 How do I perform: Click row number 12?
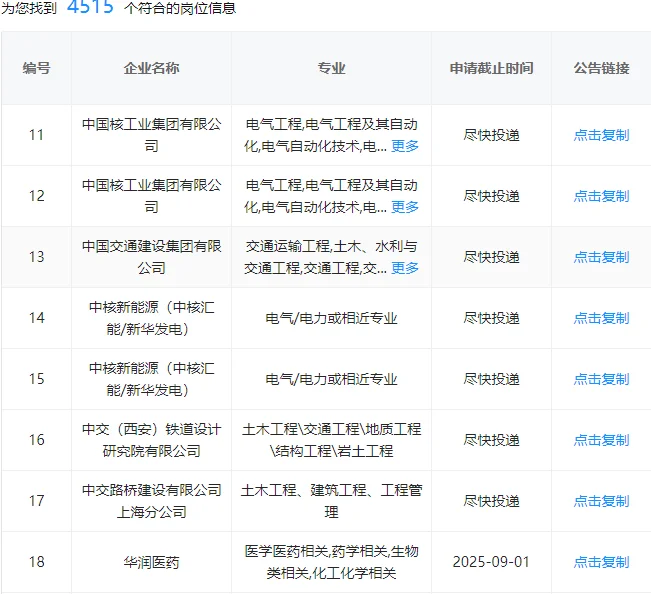(37, 196)
